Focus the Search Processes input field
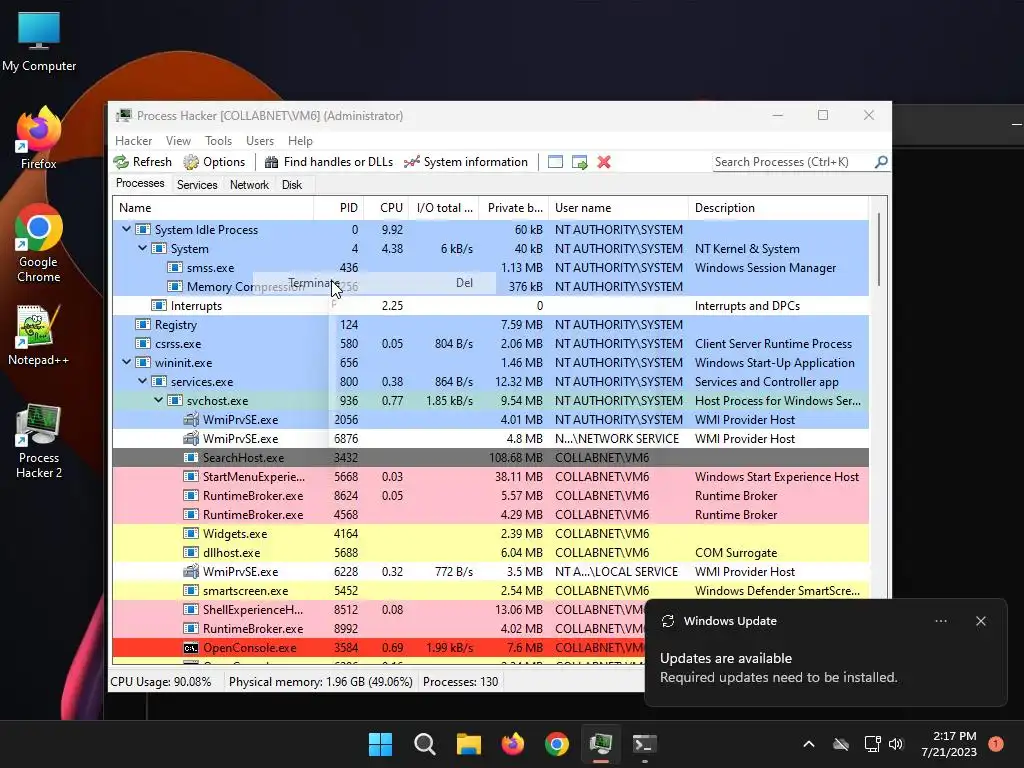 [x=793, y=162]
